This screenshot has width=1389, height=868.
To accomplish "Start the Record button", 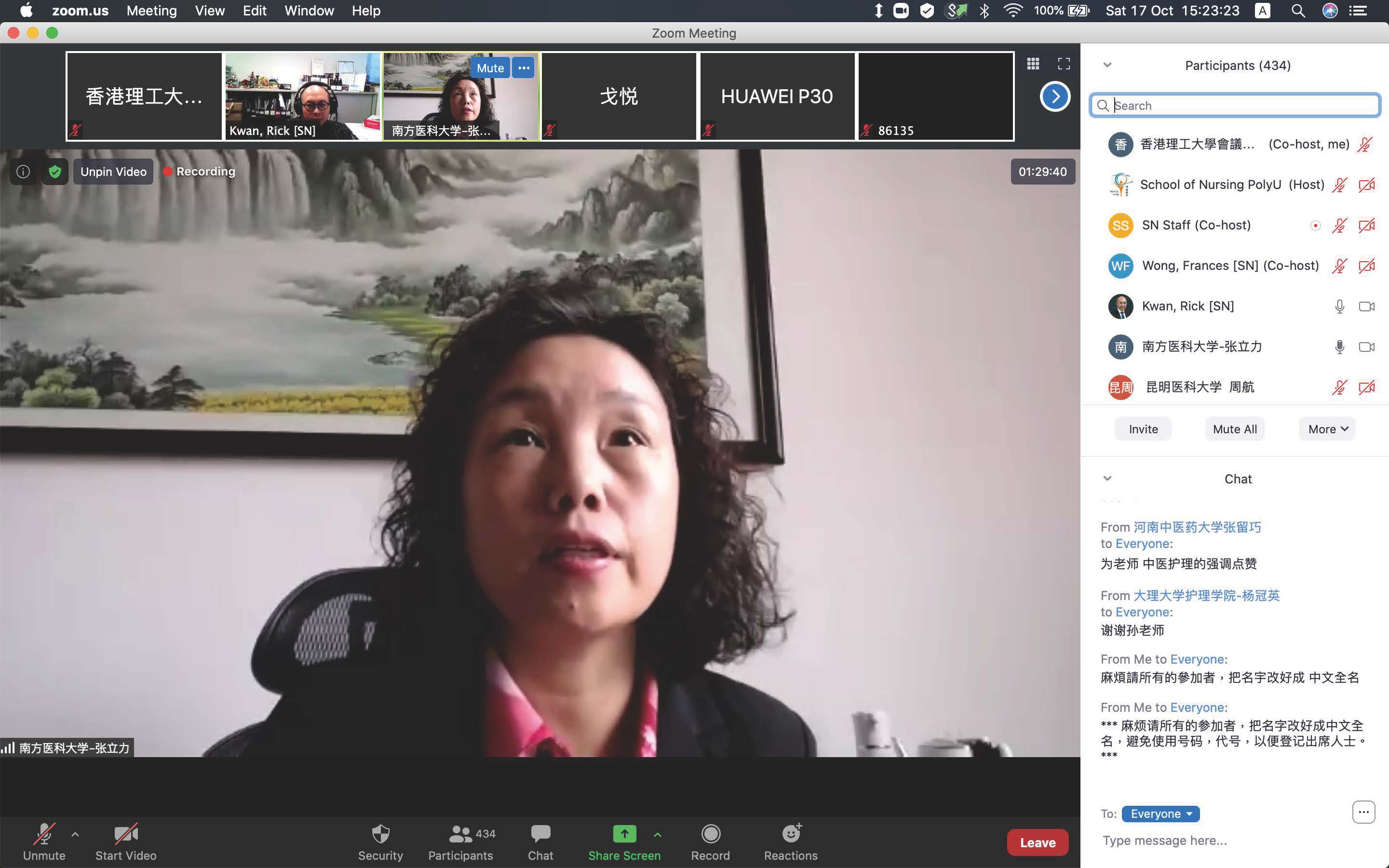I will pyautogui.click(x=710, y=834).
